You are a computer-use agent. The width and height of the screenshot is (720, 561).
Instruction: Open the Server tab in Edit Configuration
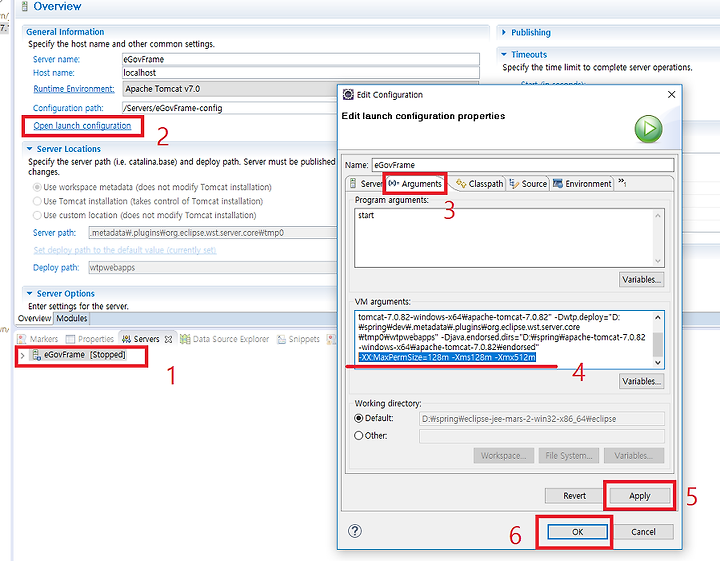[366, 184]
